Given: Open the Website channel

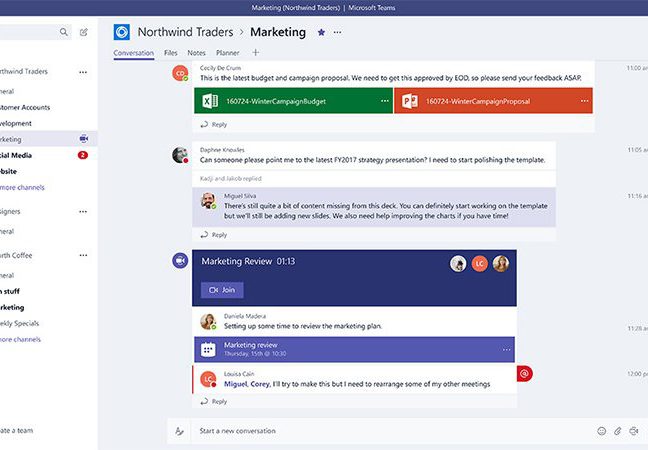Looking at the screenshot, I should tap(8, 171).
